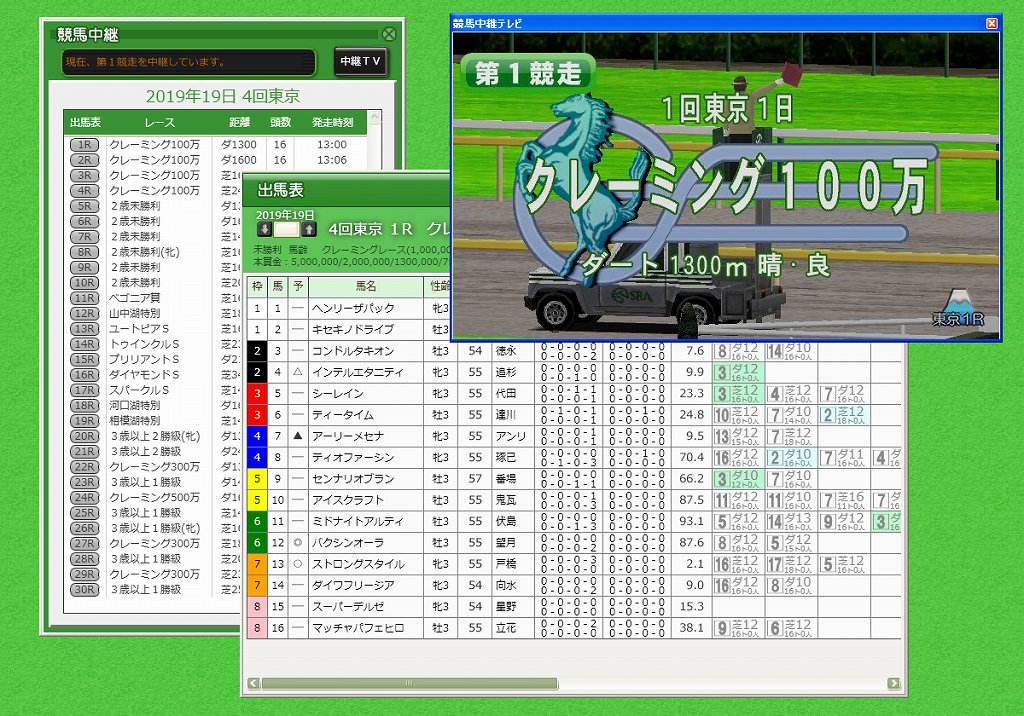
Task: Click red frame 3 swatch for シーレイン
Action: 257,394
